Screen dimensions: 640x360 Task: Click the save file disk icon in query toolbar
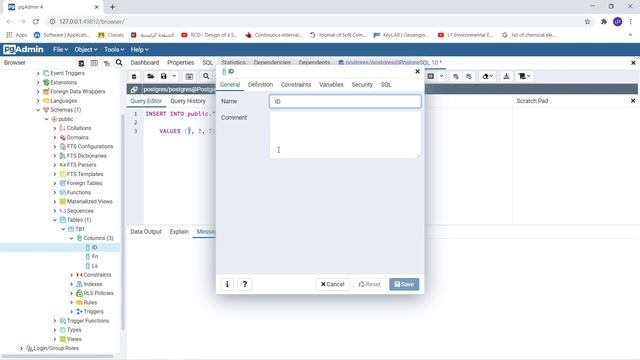pos(163,76)
